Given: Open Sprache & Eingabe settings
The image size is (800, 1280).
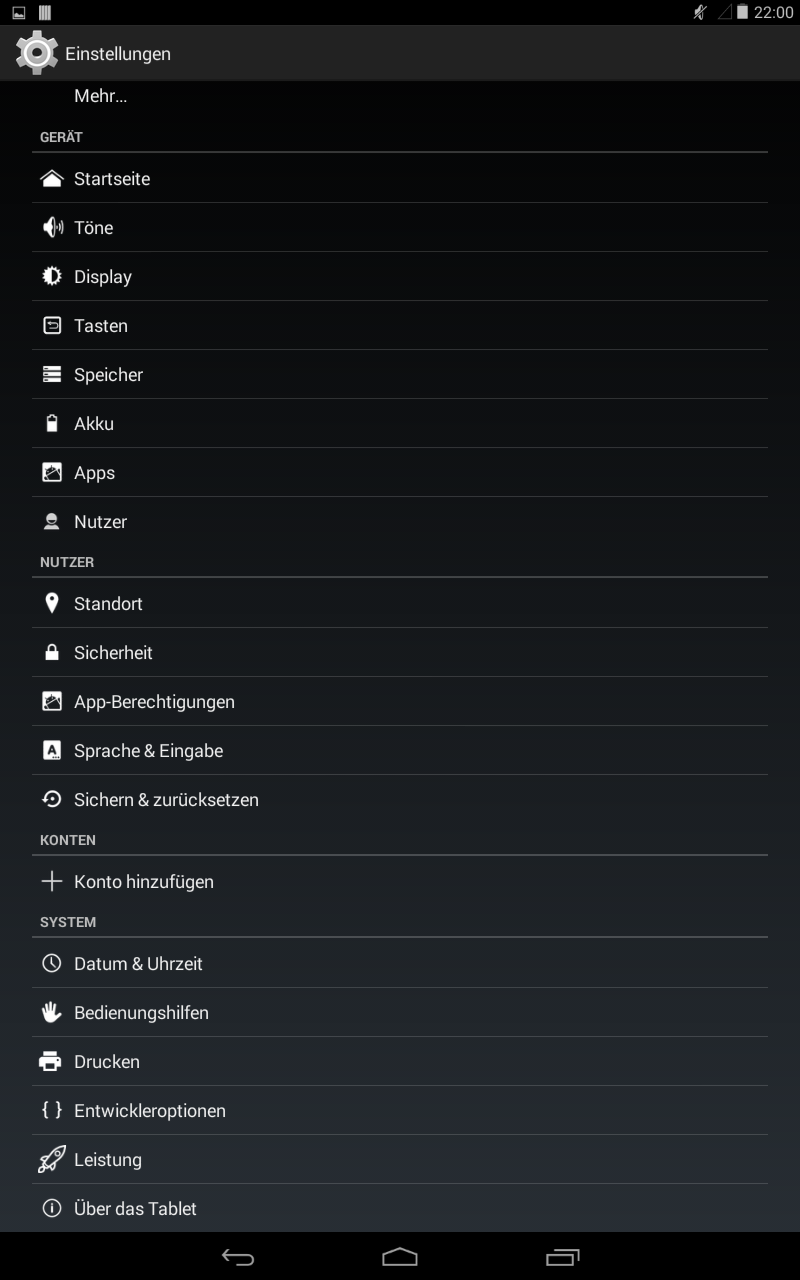Looking at the screenshot, I should click(400, 751).
